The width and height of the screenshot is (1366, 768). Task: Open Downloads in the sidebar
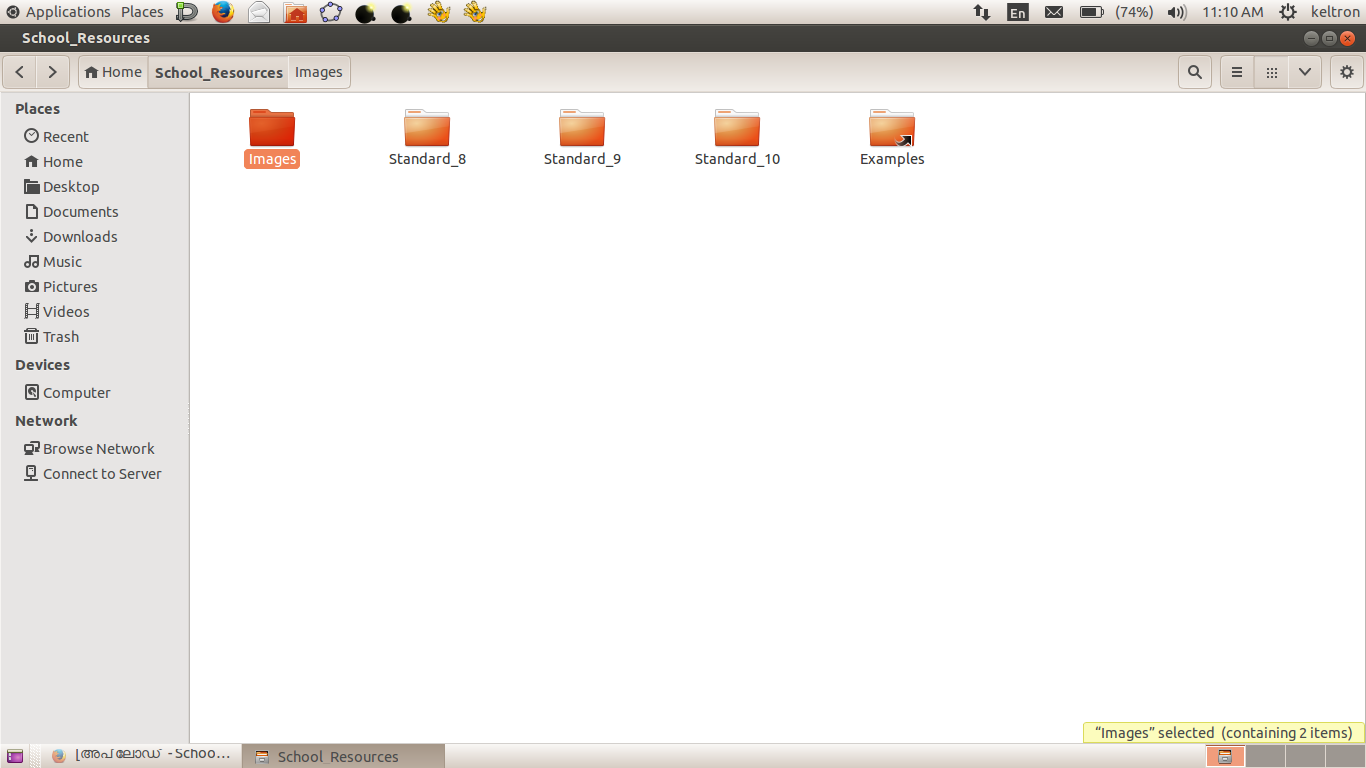point(80,237)
